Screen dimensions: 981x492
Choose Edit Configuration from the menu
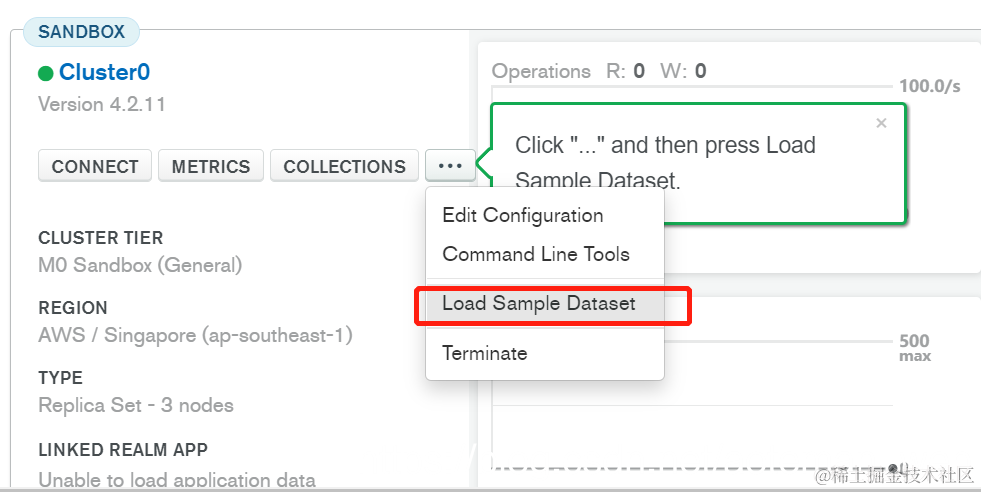[522, 215]
